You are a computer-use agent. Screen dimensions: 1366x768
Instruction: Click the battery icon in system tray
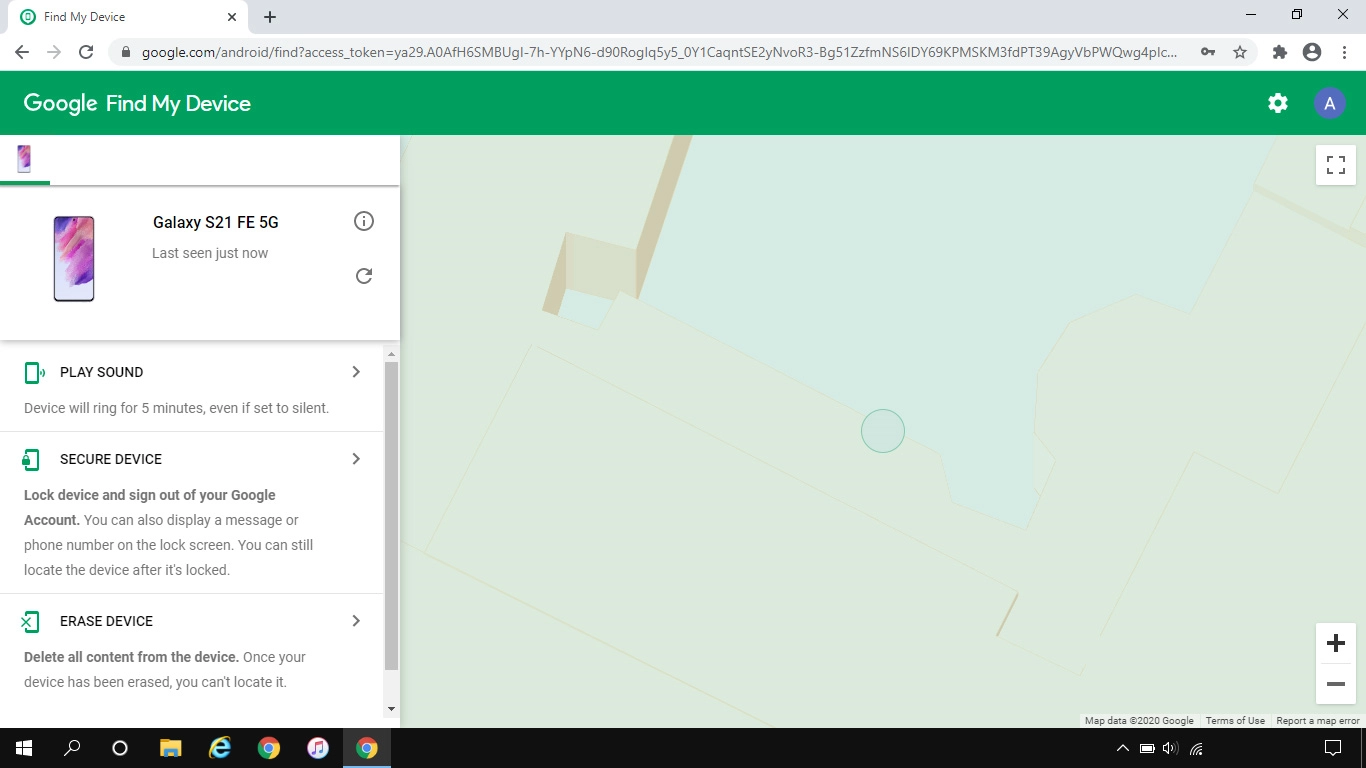1147,748
